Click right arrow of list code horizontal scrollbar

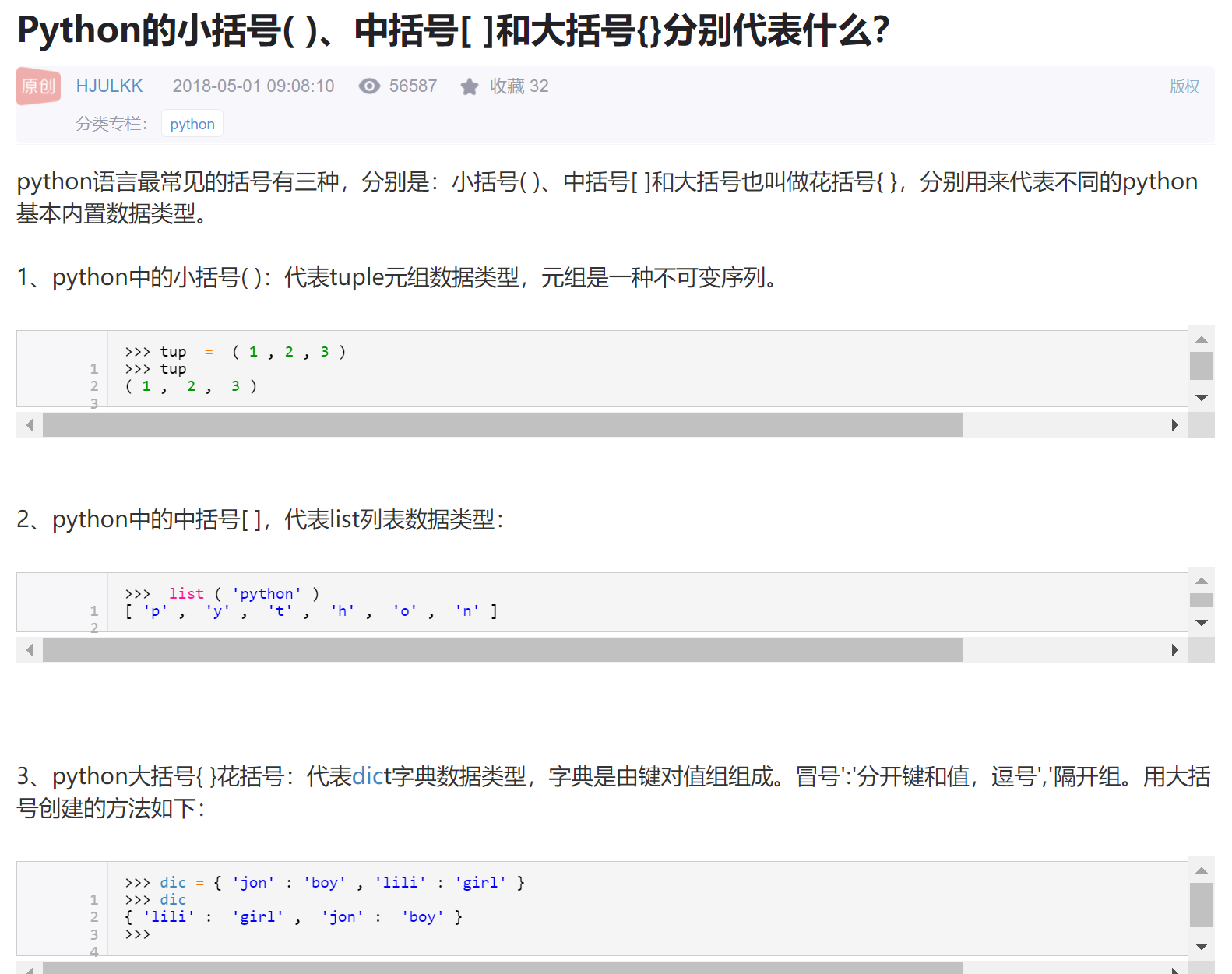(x=1175, y=650)
